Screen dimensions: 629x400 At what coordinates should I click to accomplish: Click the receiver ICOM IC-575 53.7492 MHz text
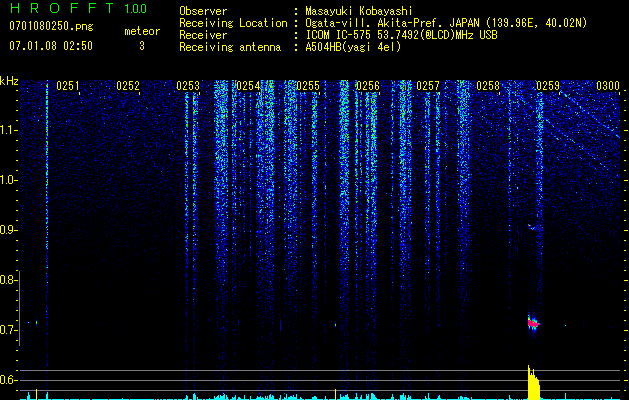pyautogui.click(x=401, y=35)
